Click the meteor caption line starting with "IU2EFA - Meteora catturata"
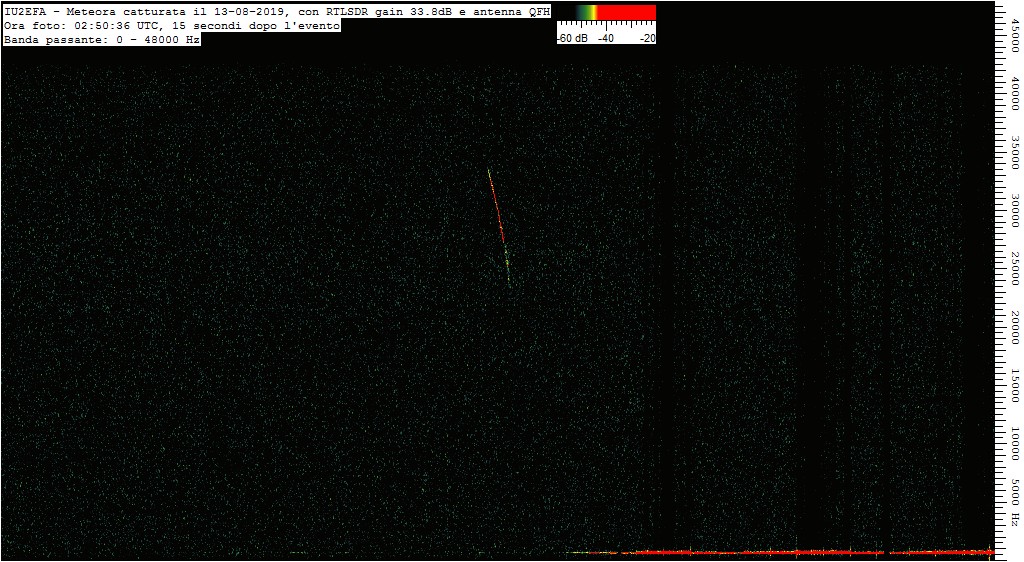This screenshot has width=1024, height=562. (x=277, y=11)
